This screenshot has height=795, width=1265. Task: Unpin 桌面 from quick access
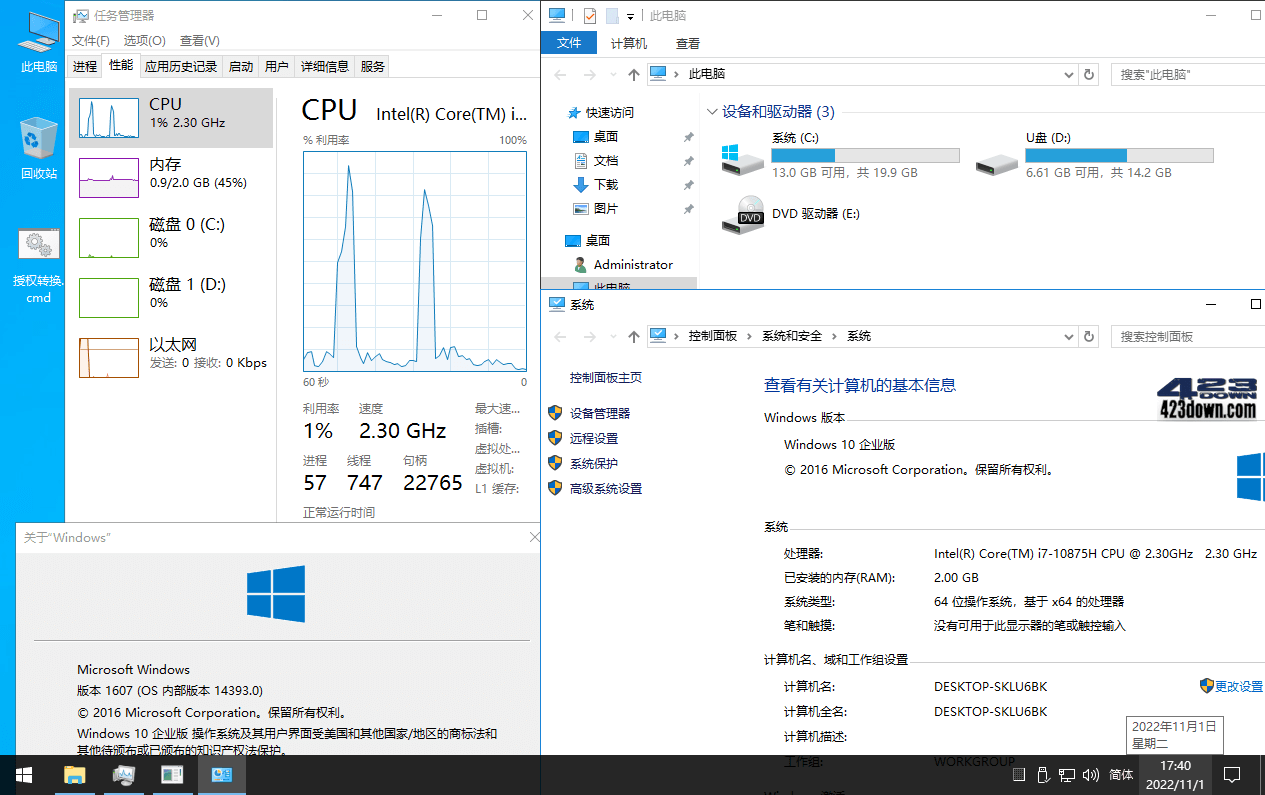(687, 137)
